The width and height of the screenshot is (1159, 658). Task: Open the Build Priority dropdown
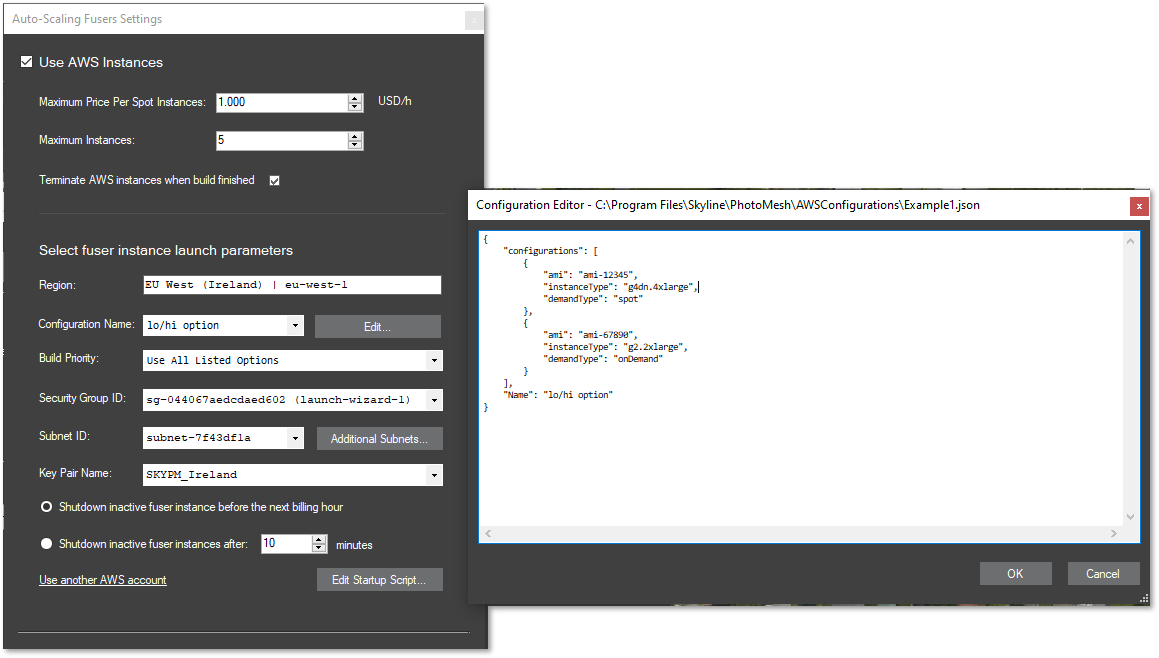click(x=434, y=361)
